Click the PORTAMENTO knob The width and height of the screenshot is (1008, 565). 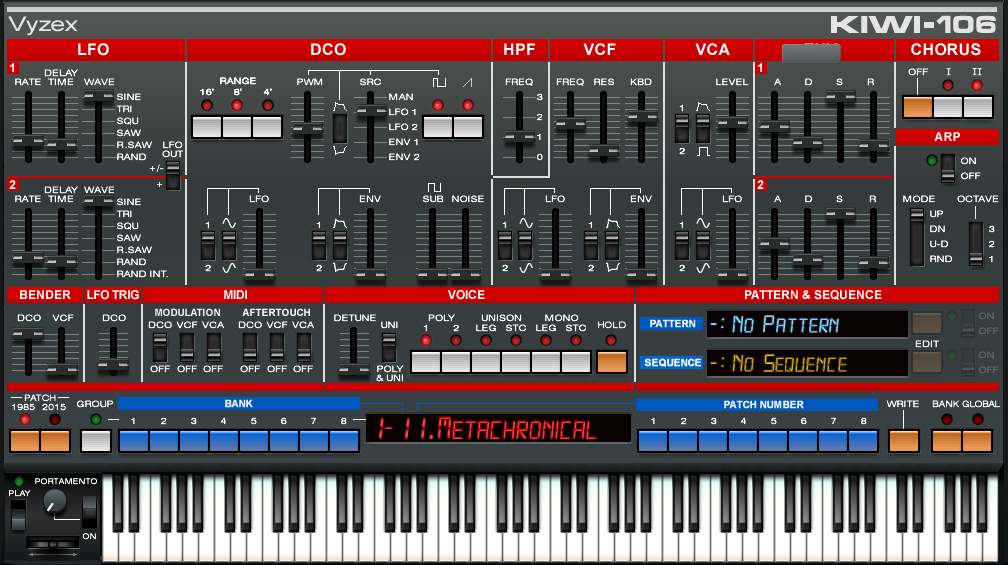54,502
